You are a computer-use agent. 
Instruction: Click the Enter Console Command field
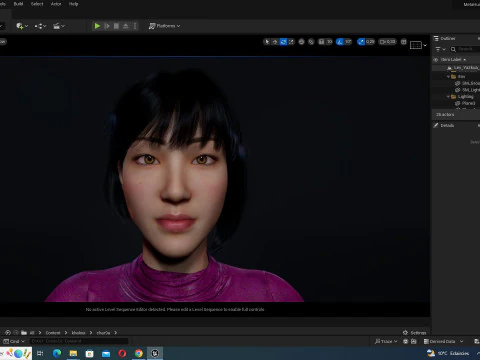coord(79,341)
